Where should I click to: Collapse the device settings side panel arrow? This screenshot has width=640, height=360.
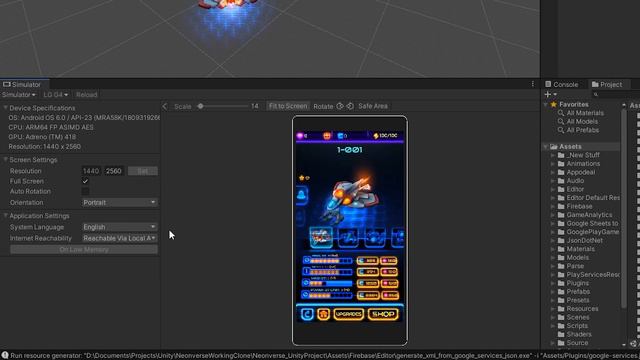[165, 106]
